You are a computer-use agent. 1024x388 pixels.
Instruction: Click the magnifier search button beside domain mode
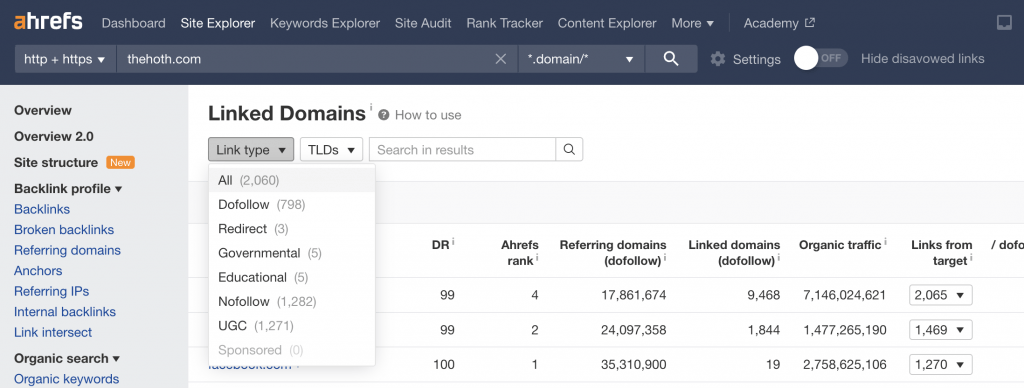(671, 59)
